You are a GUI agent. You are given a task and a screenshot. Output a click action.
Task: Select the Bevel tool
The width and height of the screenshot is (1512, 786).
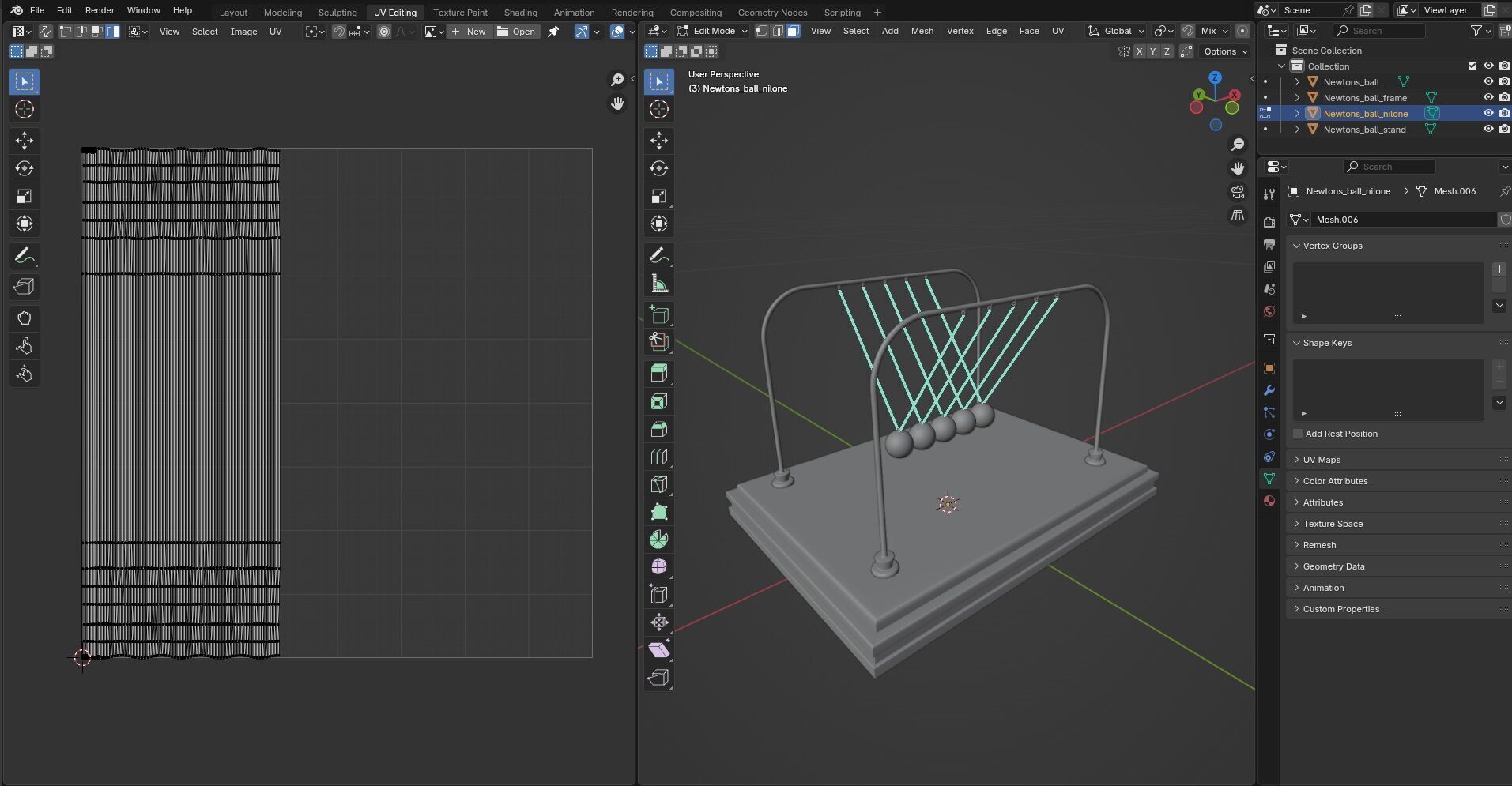(x=659, y=429)
